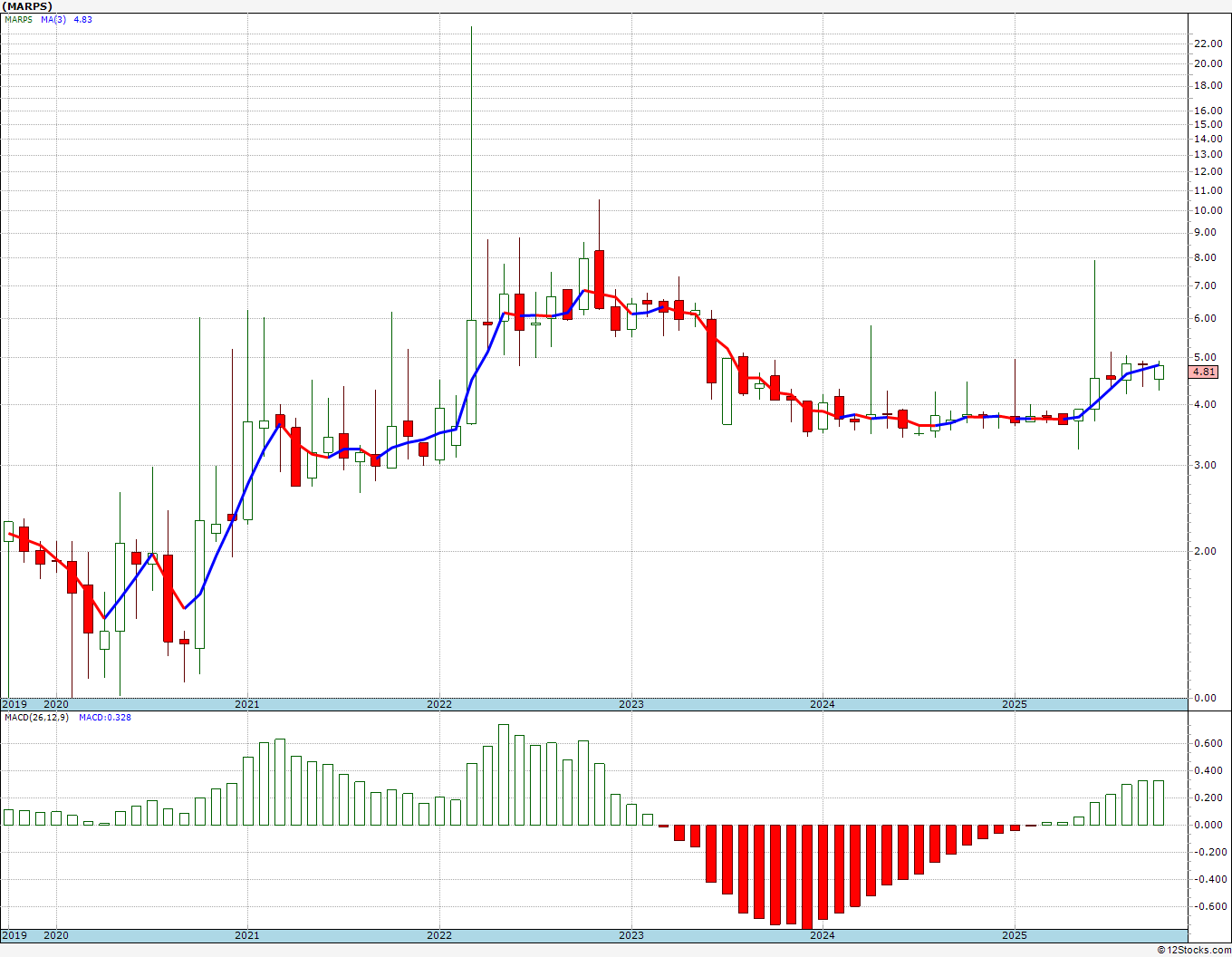Viewport: 1232px width, 957px height.
Task: Click the 14.00 price axis label
Action: (x=1208, y=139)
